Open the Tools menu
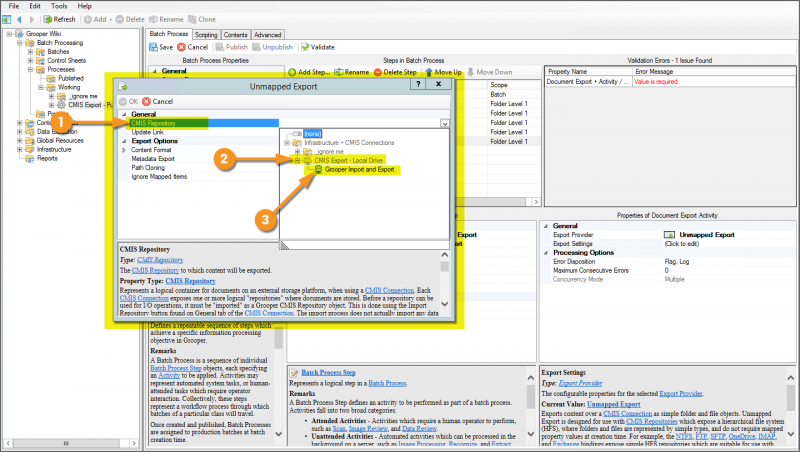This screenshot has height=452, width=800. click(x=59, y=6)
